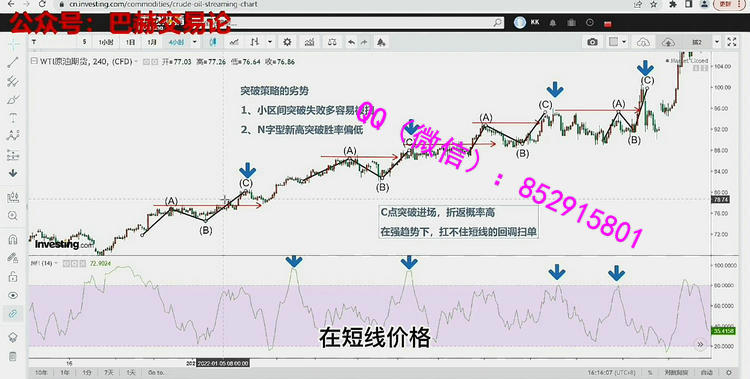Click the zoom-in magnifier tool
The width and height of the screenshot is (750, 379).
click(13, 216)
